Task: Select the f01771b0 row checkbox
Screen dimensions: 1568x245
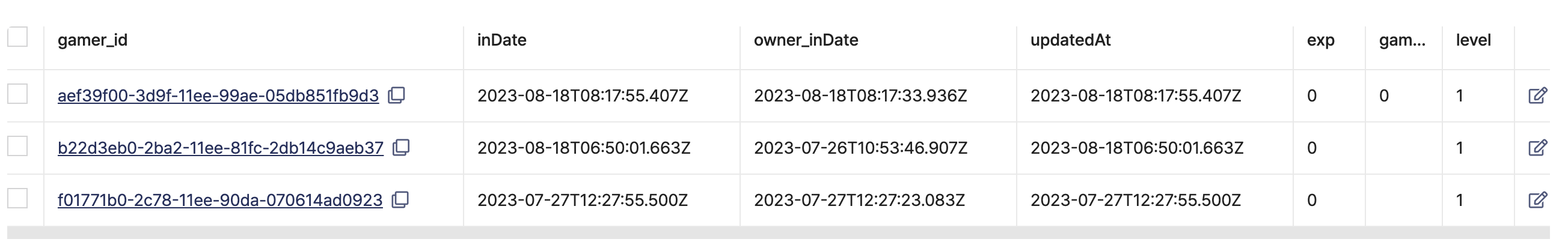Action: pyautogui.click(x=17, y=199)
